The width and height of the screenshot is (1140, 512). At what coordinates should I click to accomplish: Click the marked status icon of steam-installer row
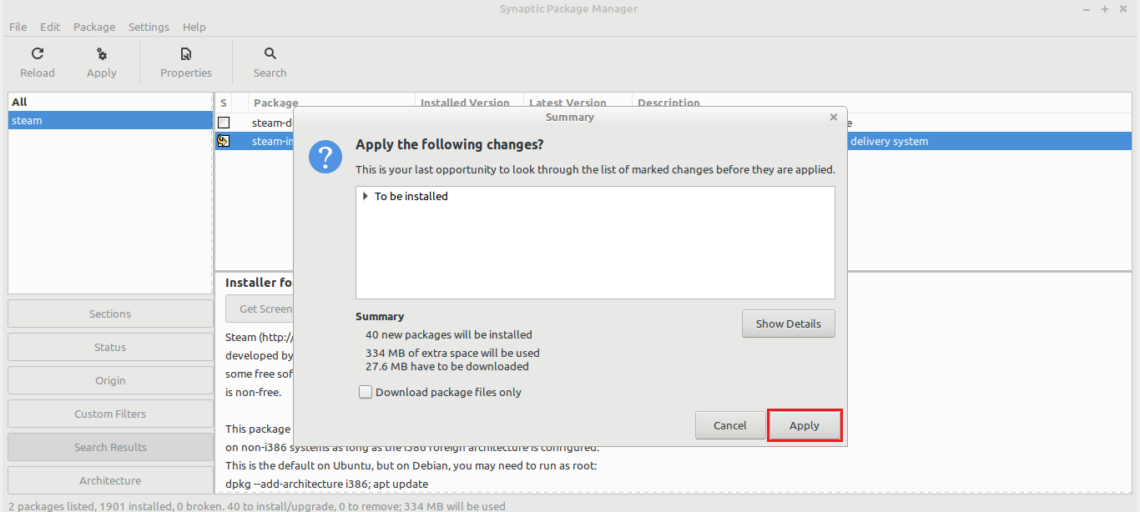tap(224, 141)
